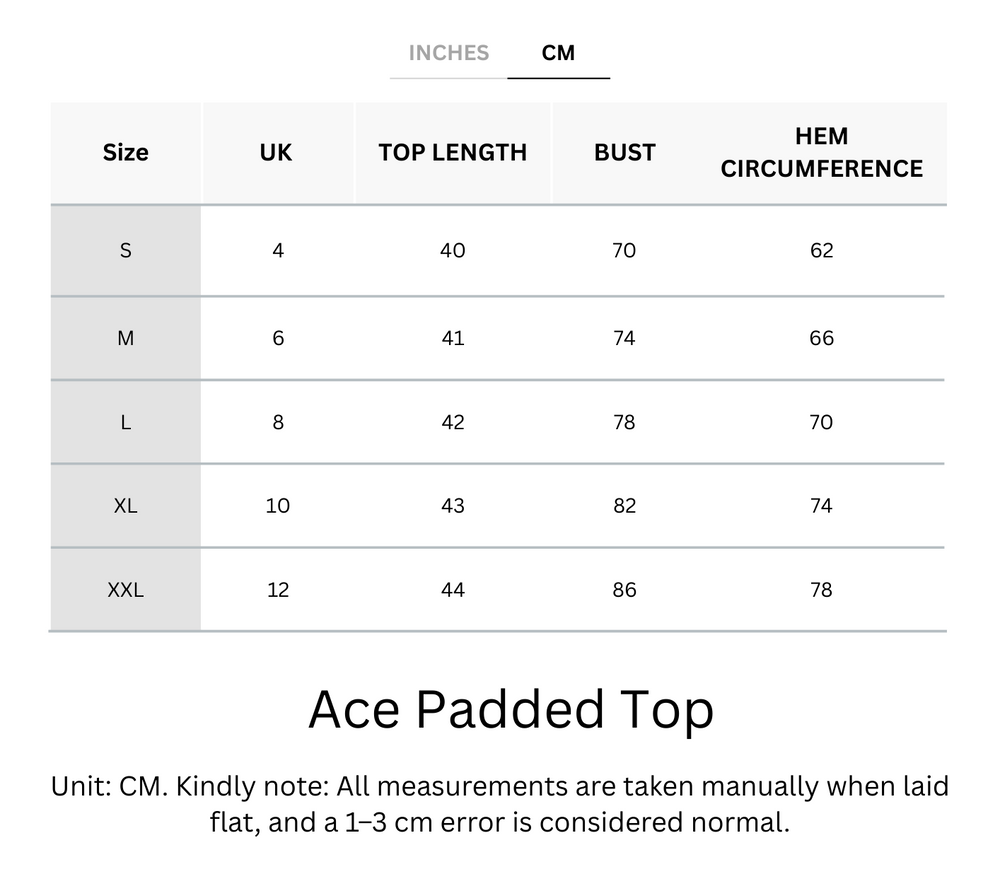The image size is (1000, 874).
Task: Click the HEM CIRCUMFERENCE column header
Action: click(x=821, y=153)
